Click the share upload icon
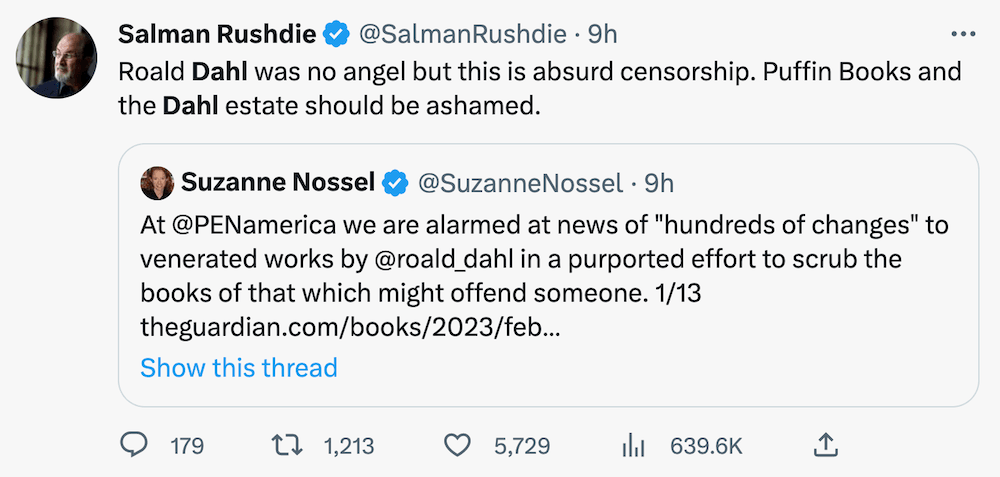The width and height of the screenshot is (1000, 477). coord(828,445)
